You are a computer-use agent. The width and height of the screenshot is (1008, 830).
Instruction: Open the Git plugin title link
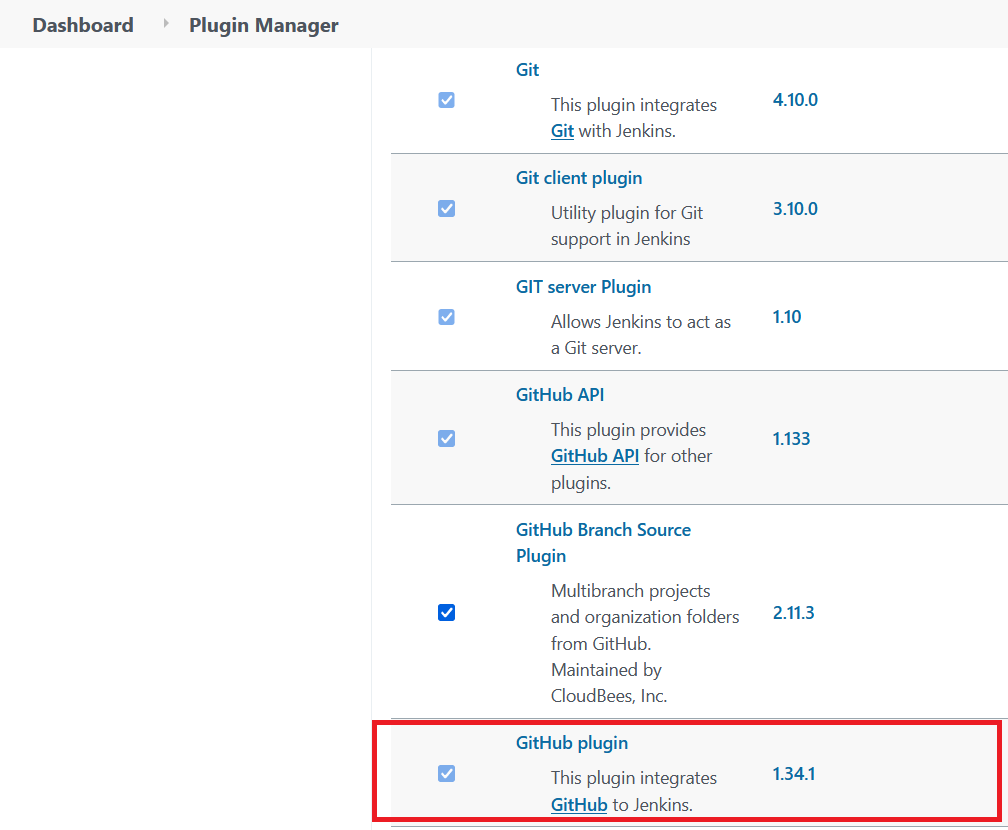coord(527,69)
